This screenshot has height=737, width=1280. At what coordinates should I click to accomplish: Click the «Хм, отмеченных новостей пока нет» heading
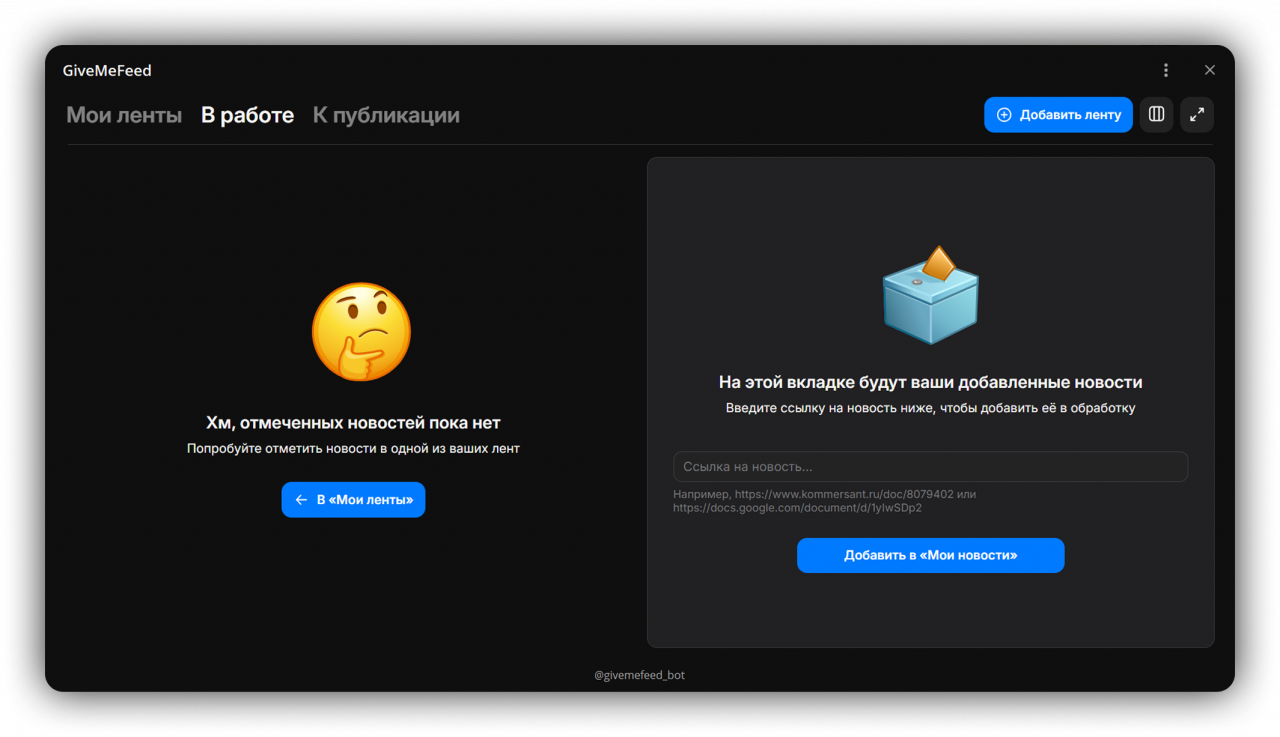(x=353, y=423)
